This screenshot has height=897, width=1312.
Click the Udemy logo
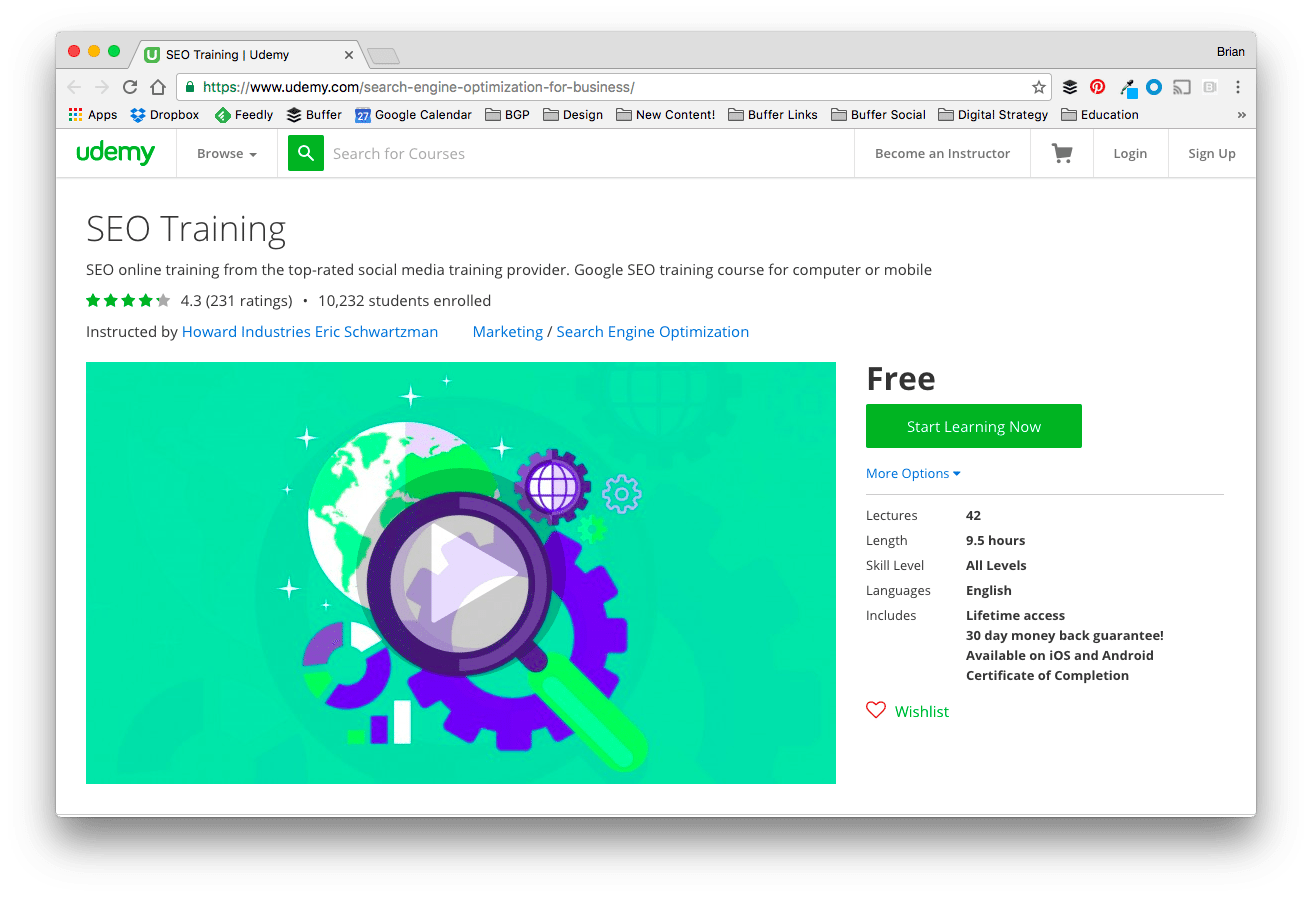pos(116,152)
